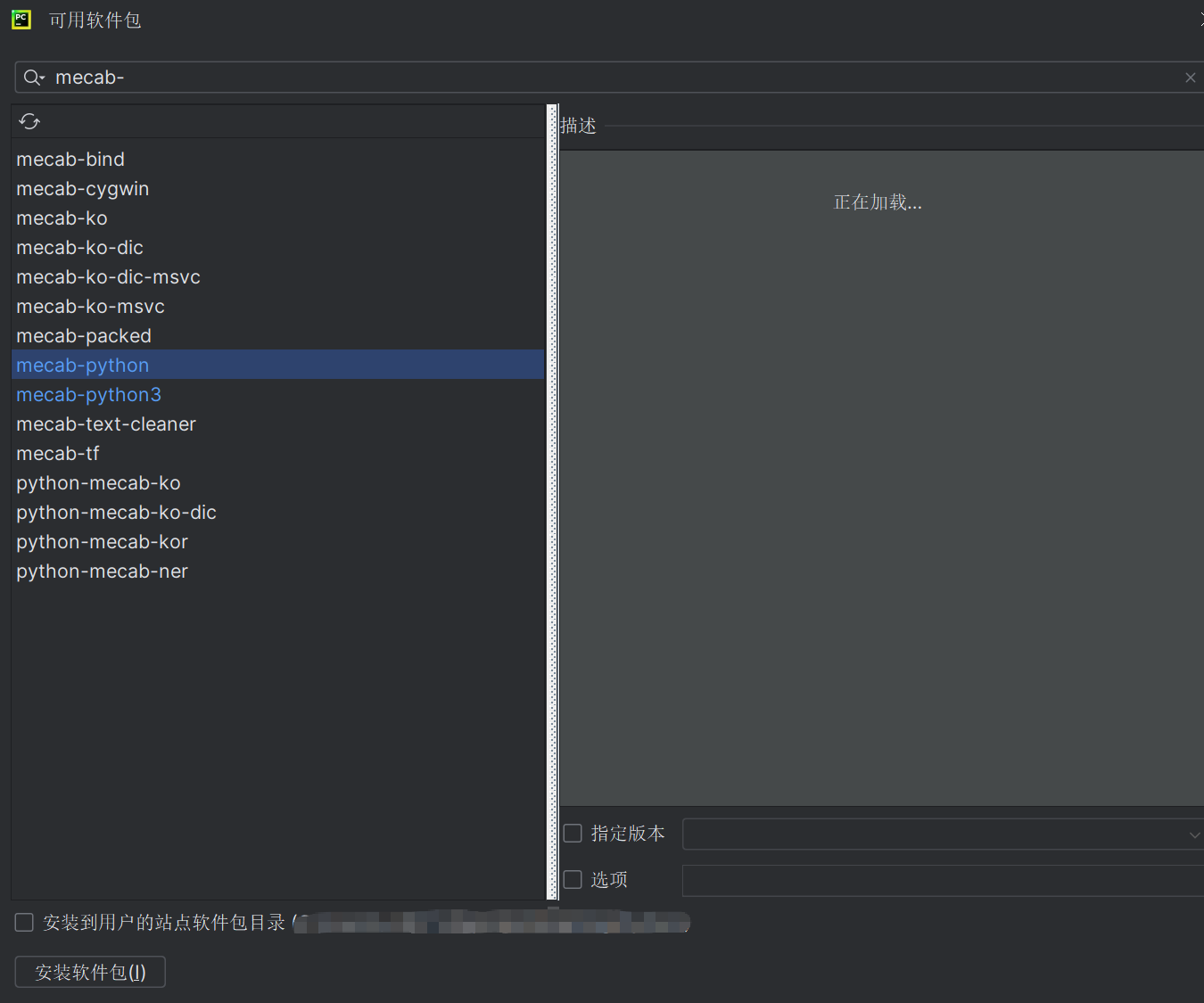Select the mecab-cygwin package
Screen dimensions: 1204x1003
tap(82, 188)
